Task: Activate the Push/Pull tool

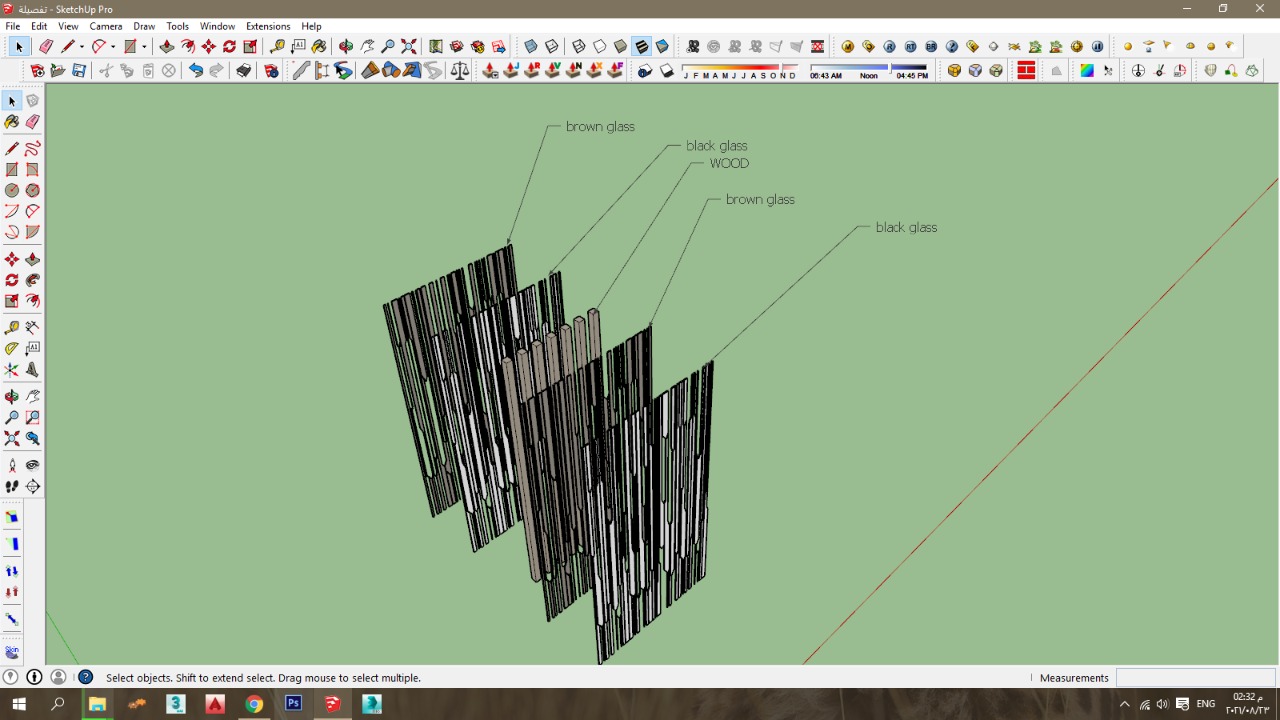Action: (x=167, y=46)
